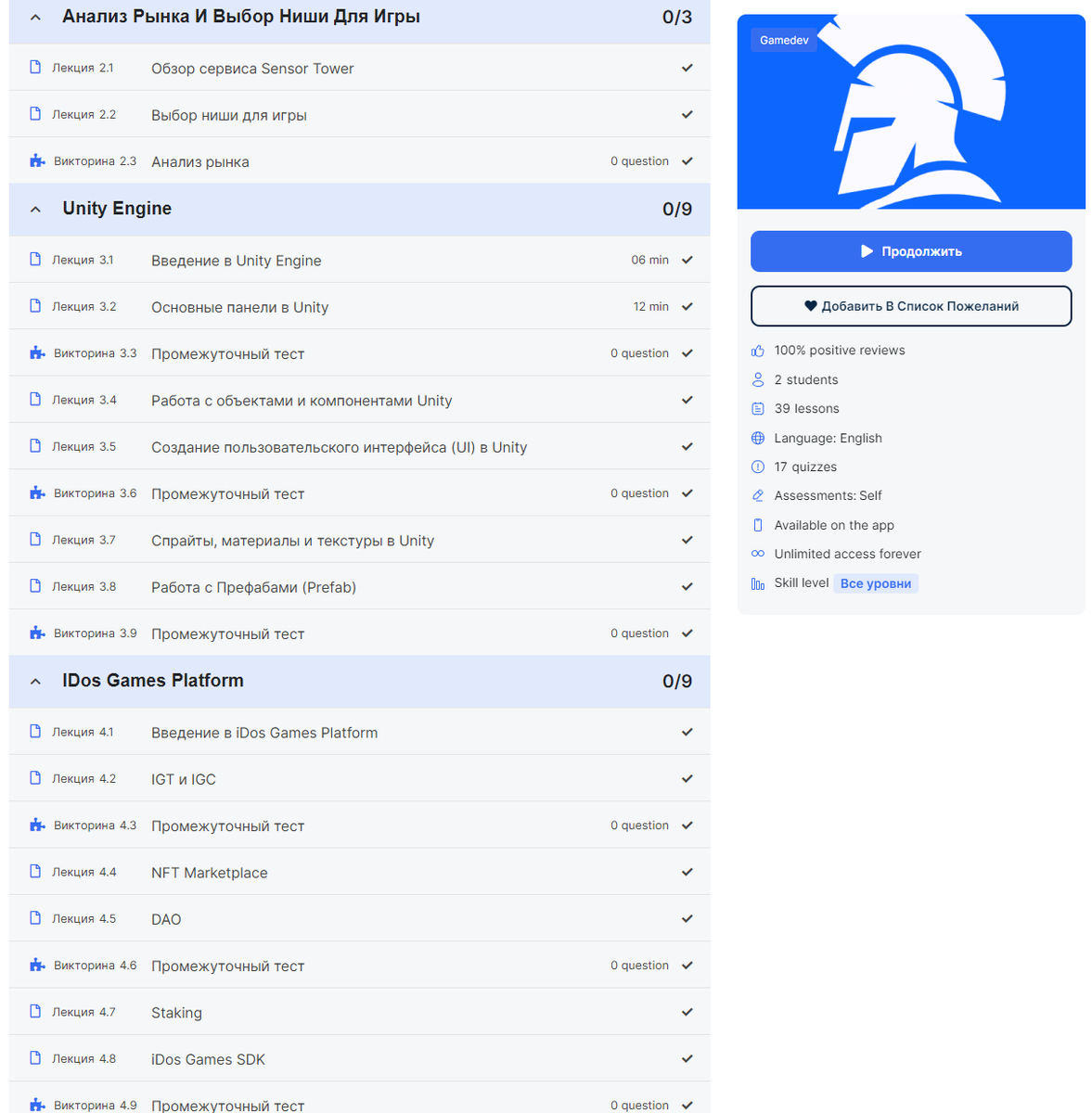Click the checkmark on Работа с Префабами row
Image resolution: width=1092 pixels, height=1113 pixels.
coord(687,586)
